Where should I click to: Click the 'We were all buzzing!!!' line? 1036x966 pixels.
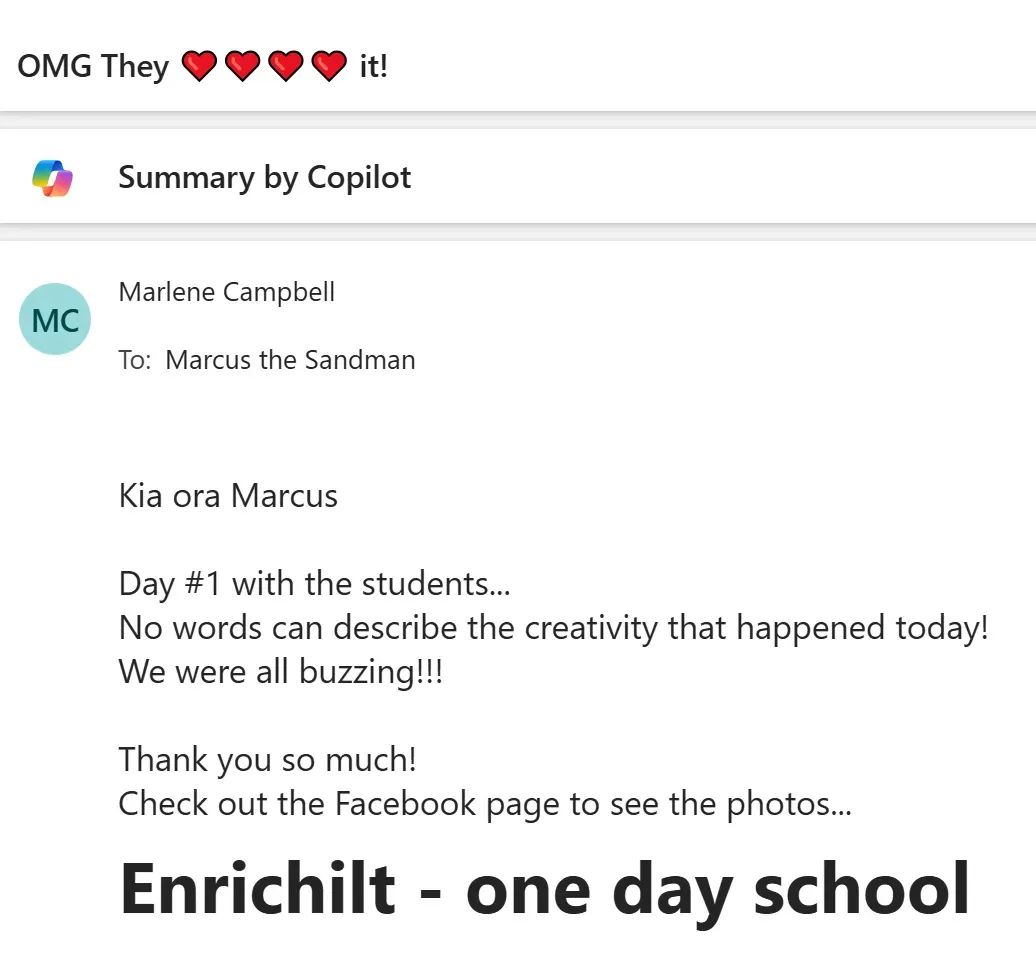tap(281, 672)
